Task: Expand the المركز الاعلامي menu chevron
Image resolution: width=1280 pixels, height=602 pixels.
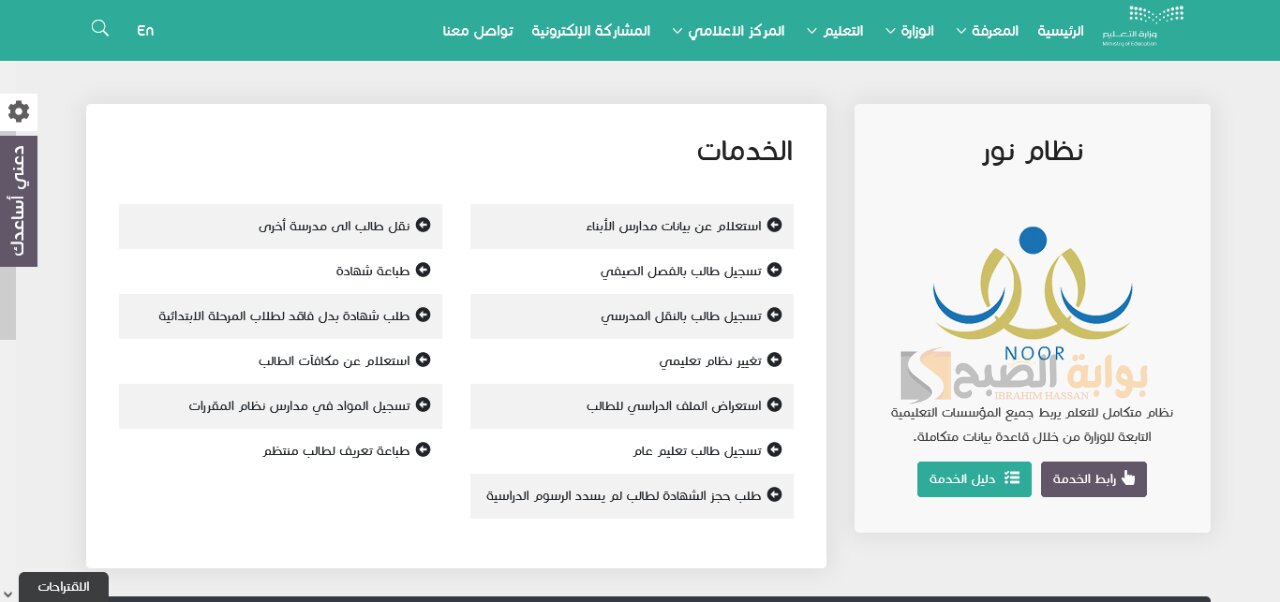Action: point(677,31)
